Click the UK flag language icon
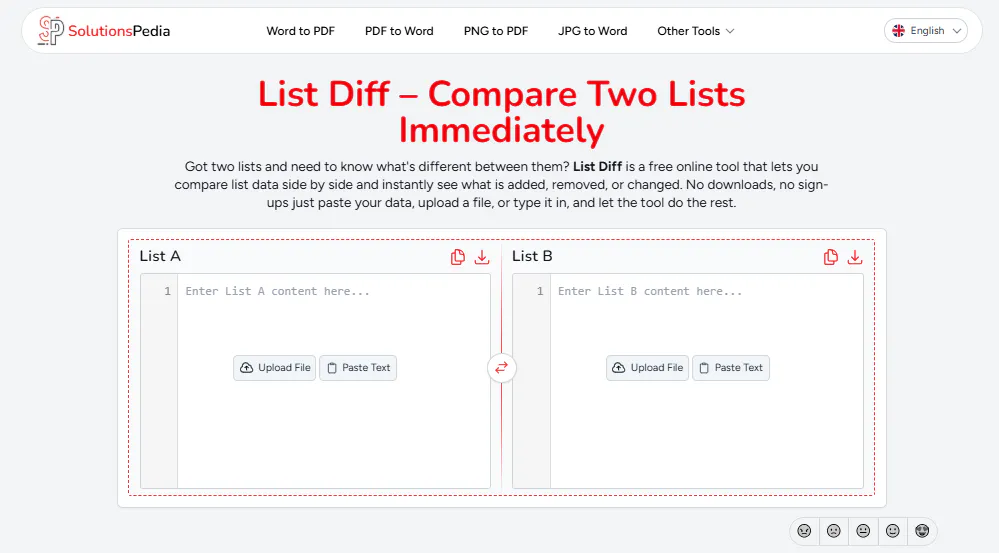 (898, 31)
